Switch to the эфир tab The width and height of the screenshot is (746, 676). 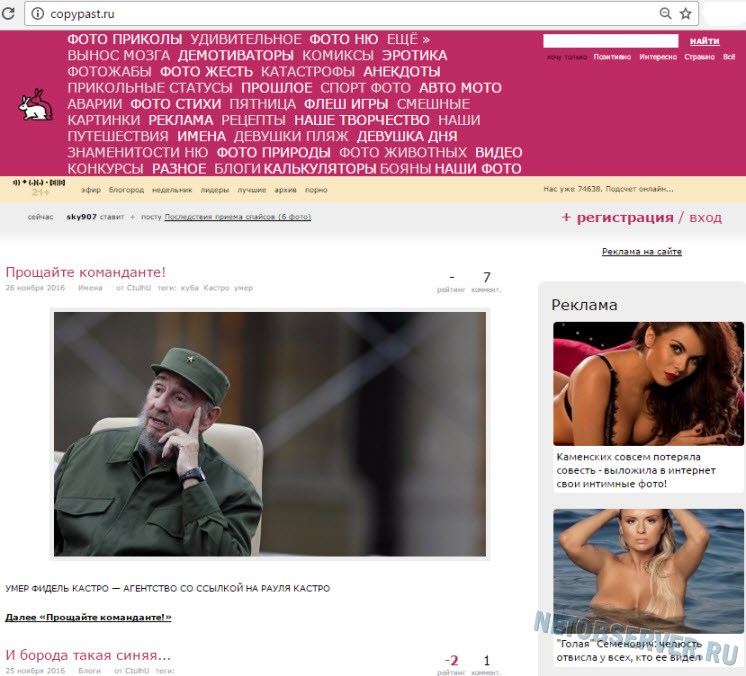(x=90, y=190)
